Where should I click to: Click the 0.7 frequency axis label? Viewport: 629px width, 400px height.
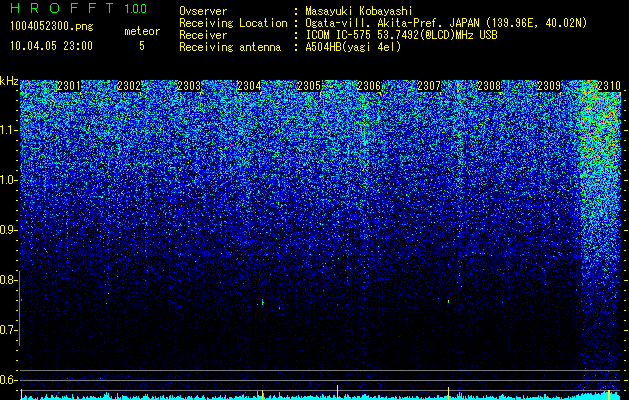tap(8, 330)
